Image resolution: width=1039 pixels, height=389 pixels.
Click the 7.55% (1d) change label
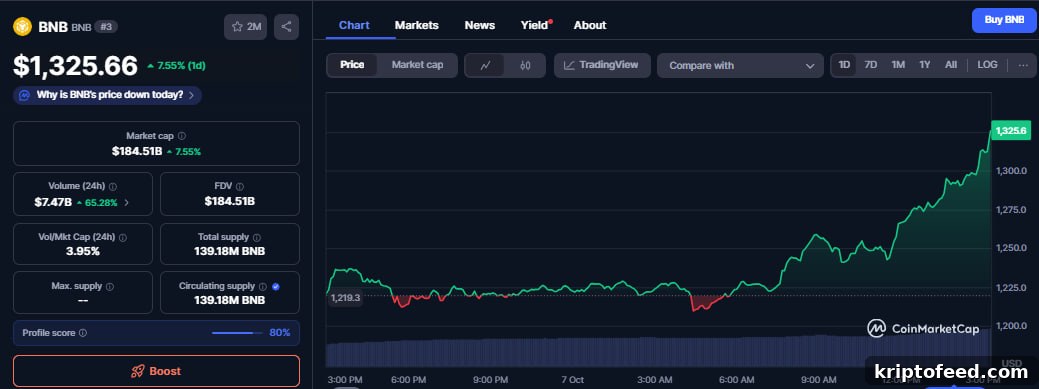pos(177,66)
